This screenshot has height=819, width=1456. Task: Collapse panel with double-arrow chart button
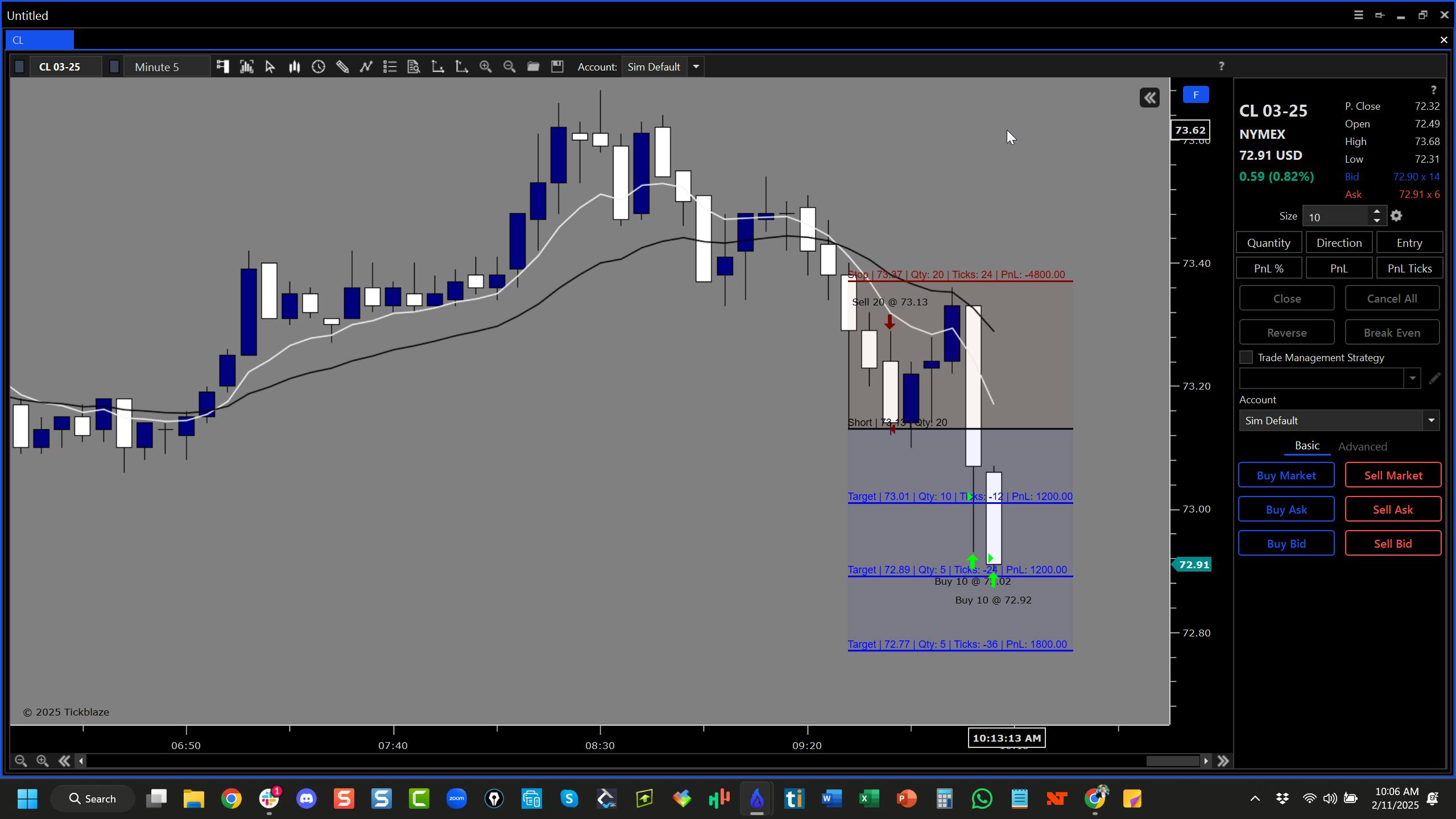coord(1149,98)
